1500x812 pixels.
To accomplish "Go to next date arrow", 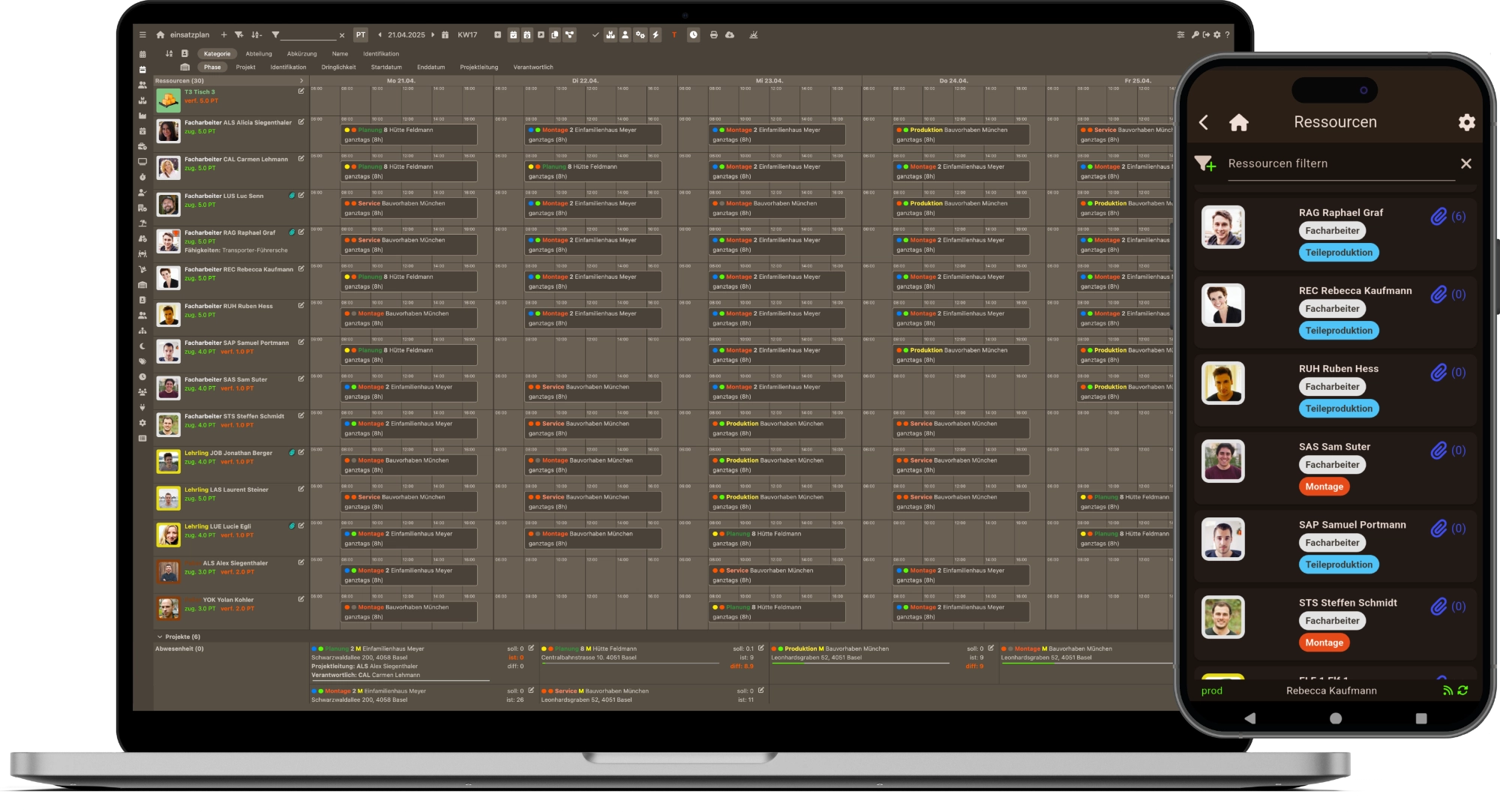I will coord(433,35).
